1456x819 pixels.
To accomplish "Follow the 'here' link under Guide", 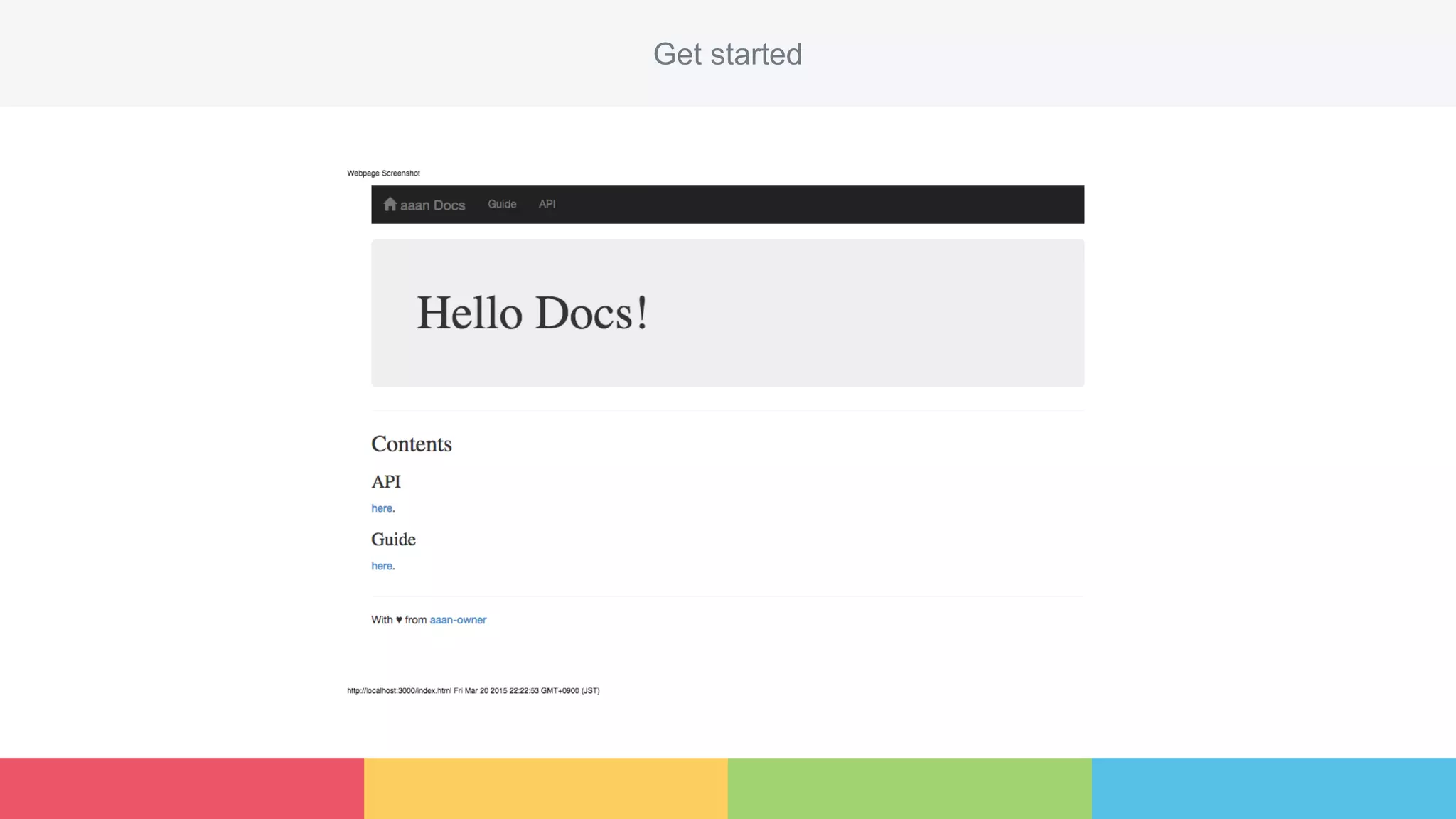I will pyautogui.click(x=382, y=566).
